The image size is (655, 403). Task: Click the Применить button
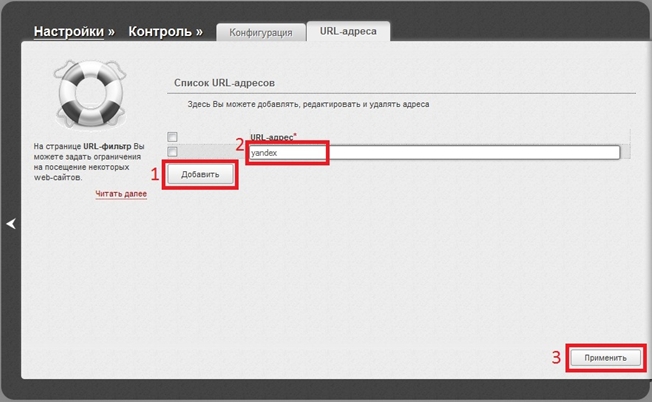pos(606,357)
